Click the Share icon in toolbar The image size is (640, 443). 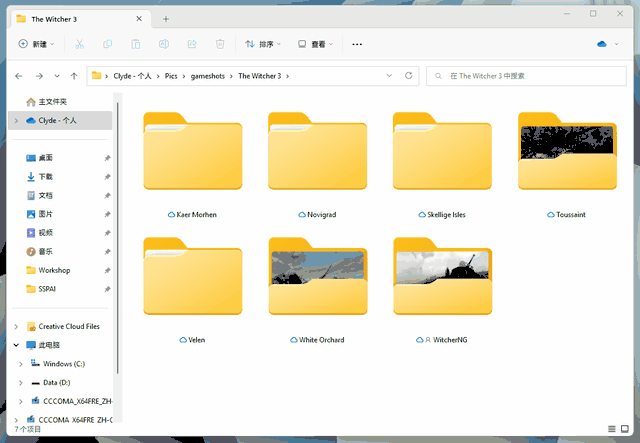[192, 44]
